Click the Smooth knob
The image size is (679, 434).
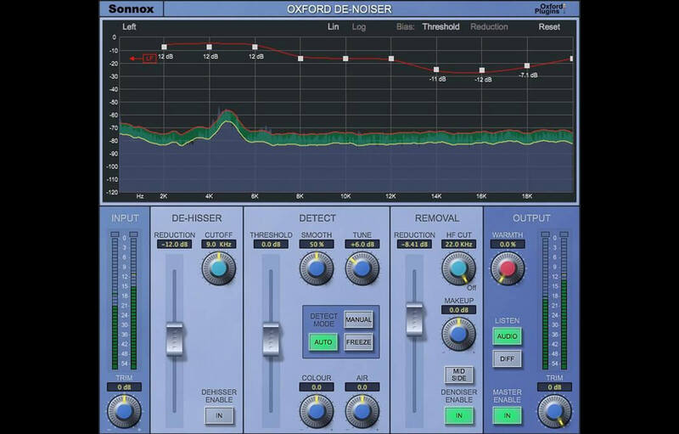pyautogui.click(x=317, y=269)
